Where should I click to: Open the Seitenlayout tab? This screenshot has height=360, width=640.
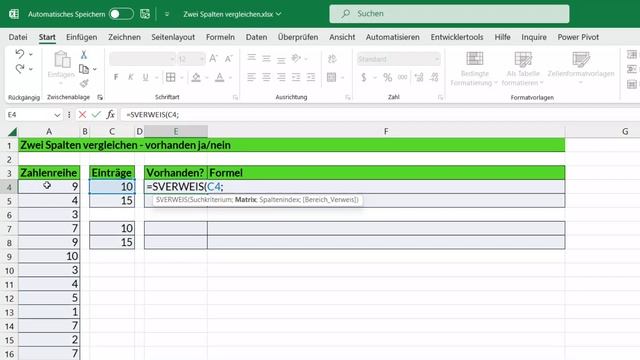(x=173, y=37)
